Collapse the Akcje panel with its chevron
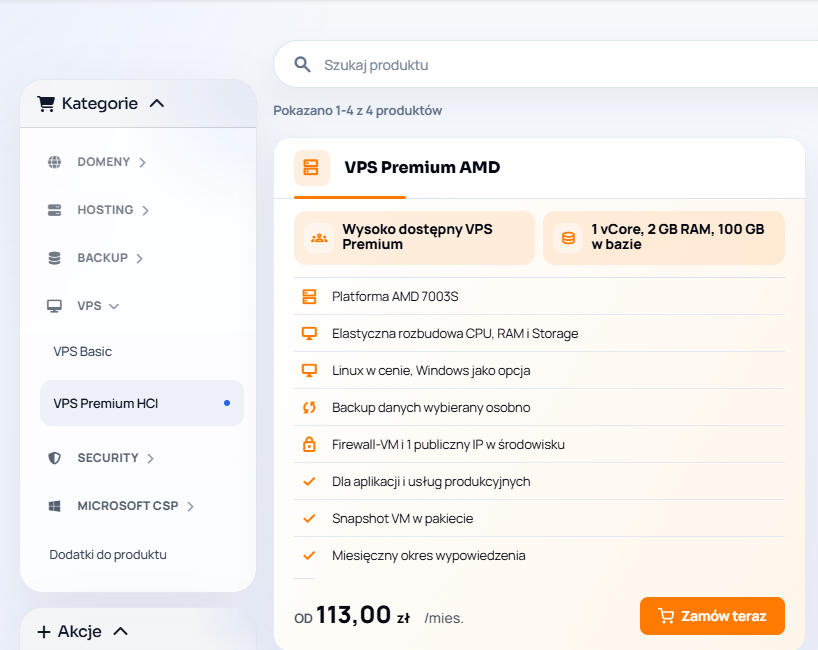Viewport: 818px width, 650px height. [x=121, y=632]
